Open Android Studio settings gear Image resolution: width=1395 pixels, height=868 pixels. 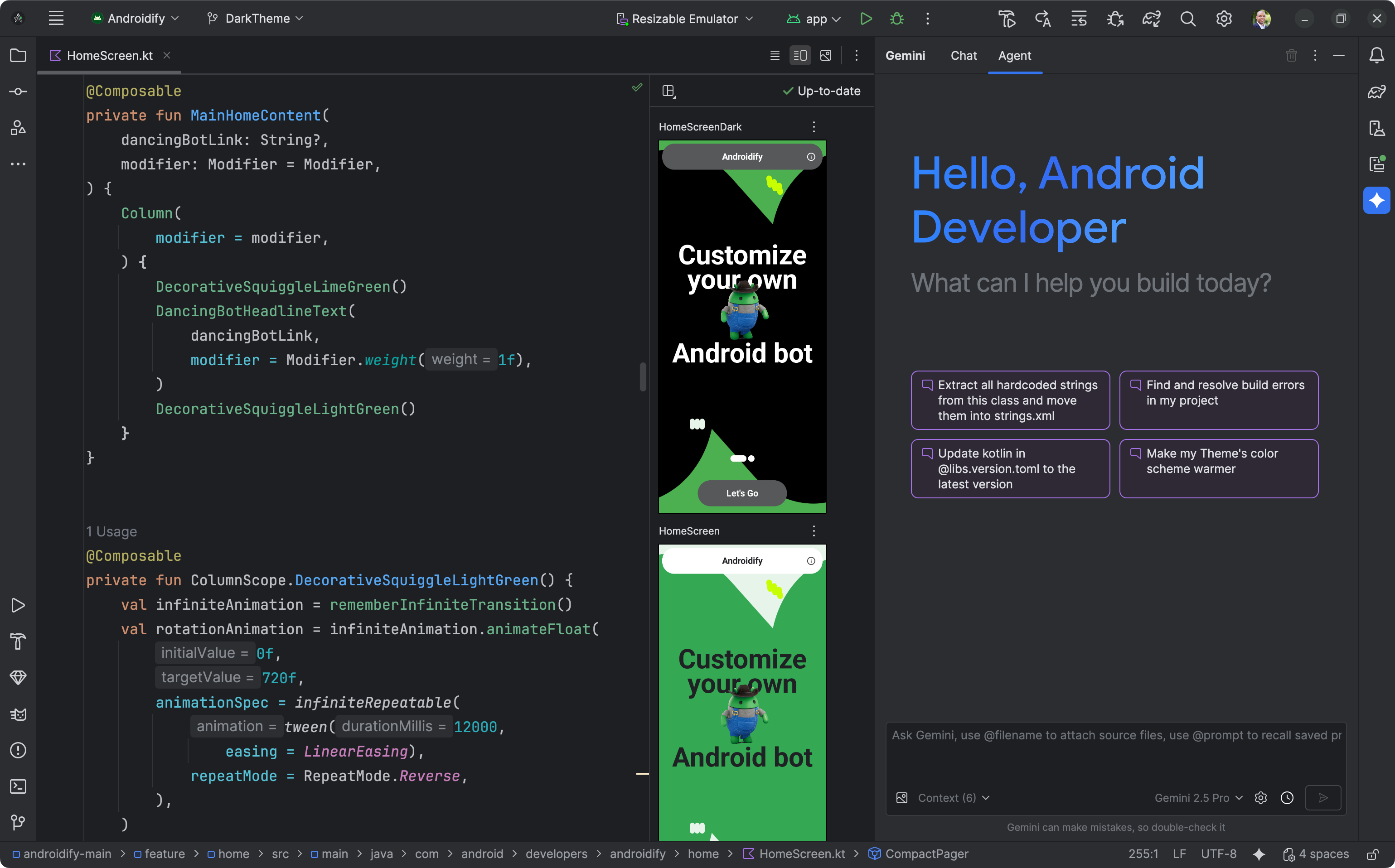tap(1224, 19)
